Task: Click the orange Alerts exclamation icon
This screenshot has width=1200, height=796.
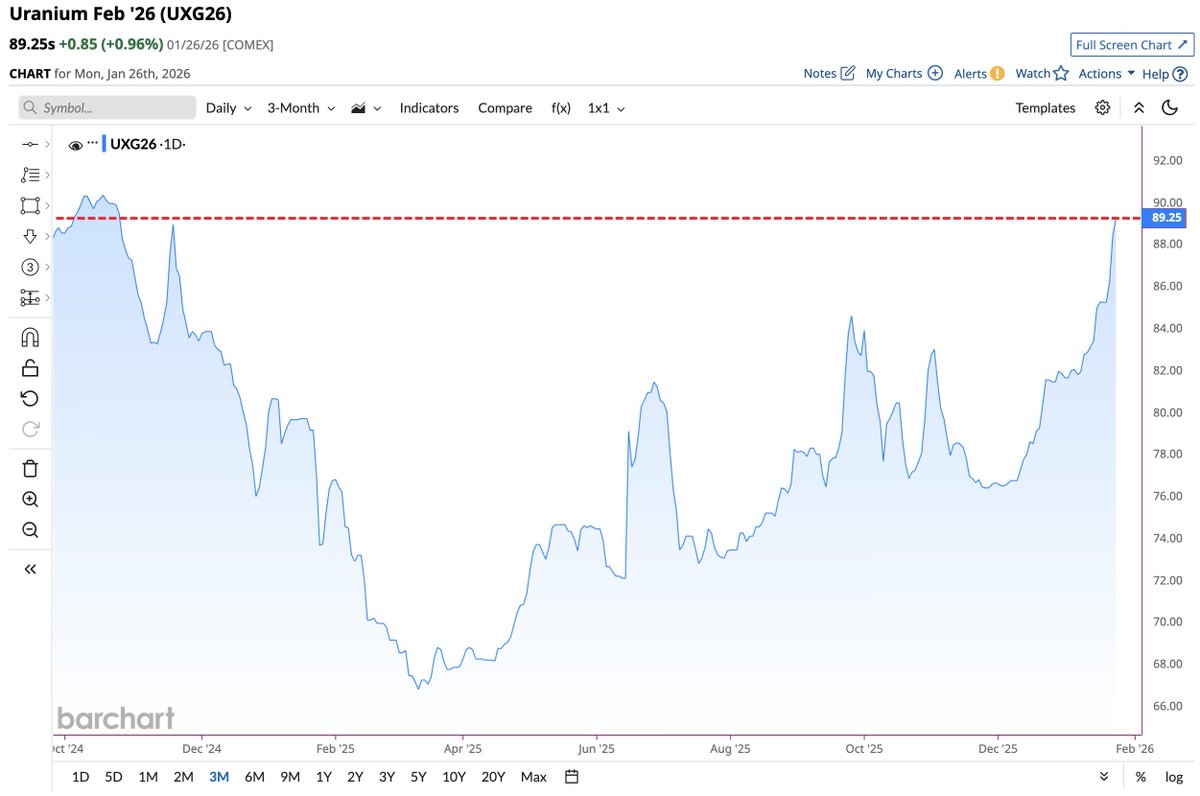Action: point(997,73)
